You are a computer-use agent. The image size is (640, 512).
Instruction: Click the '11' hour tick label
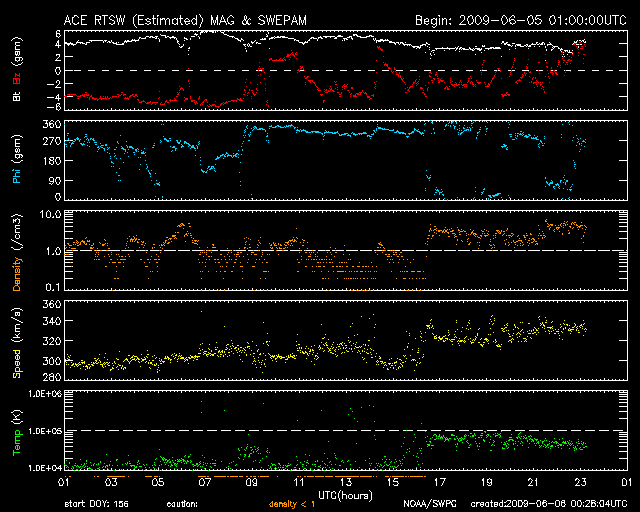(x=299, y=482)
